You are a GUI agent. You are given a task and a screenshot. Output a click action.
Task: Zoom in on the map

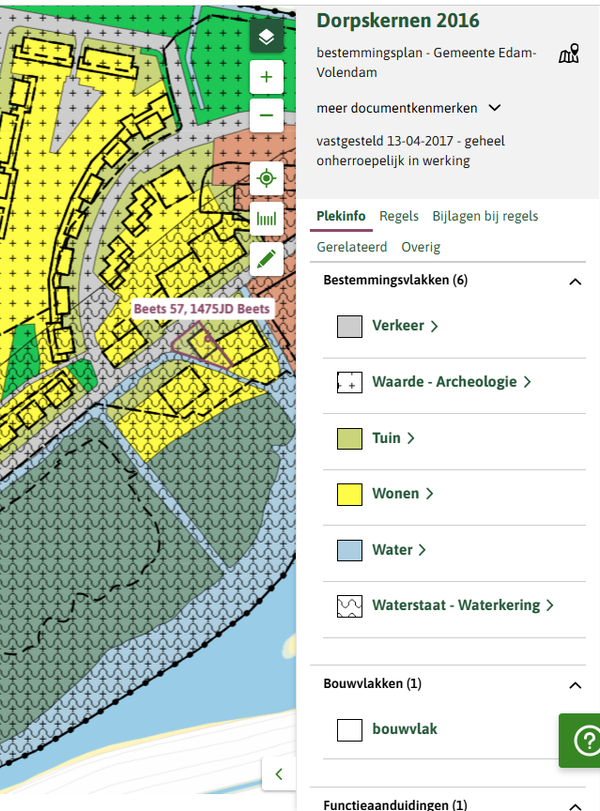pos(266,77)
